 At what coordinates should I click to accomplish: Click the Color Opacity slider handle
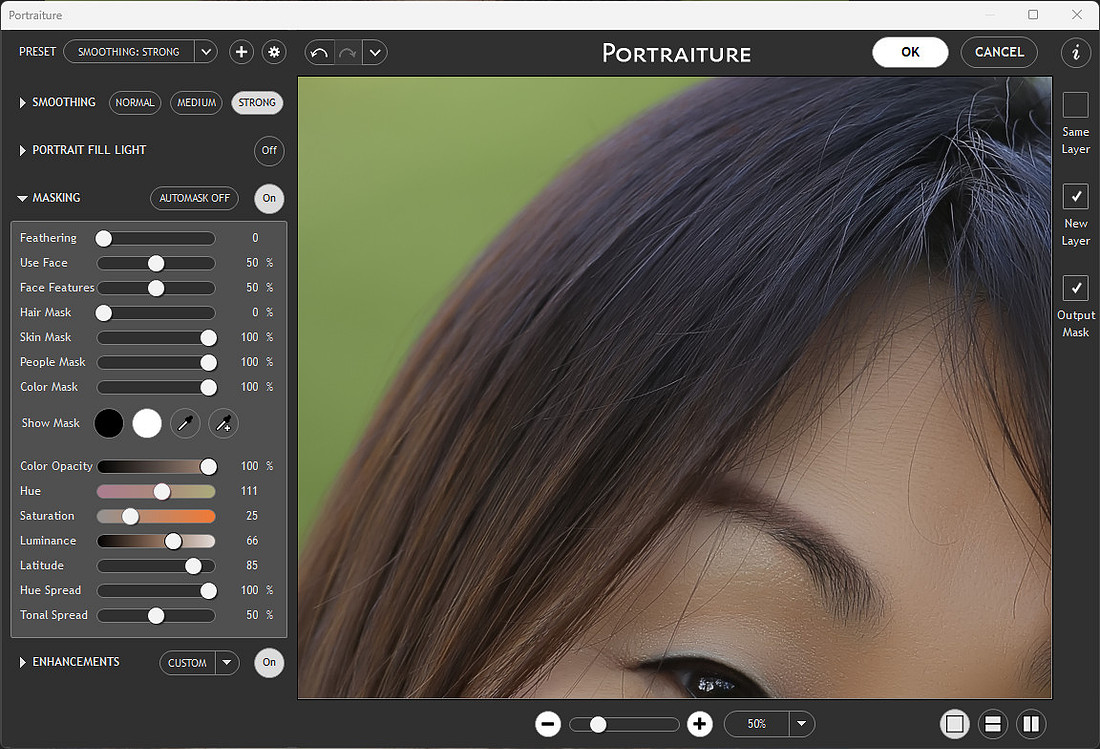[208, 466]
